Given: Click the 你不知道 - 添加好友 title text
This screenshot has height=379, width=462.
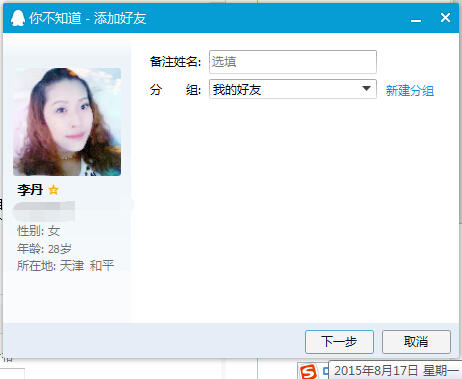Looking at the screenshot, I should click(88, 18).
